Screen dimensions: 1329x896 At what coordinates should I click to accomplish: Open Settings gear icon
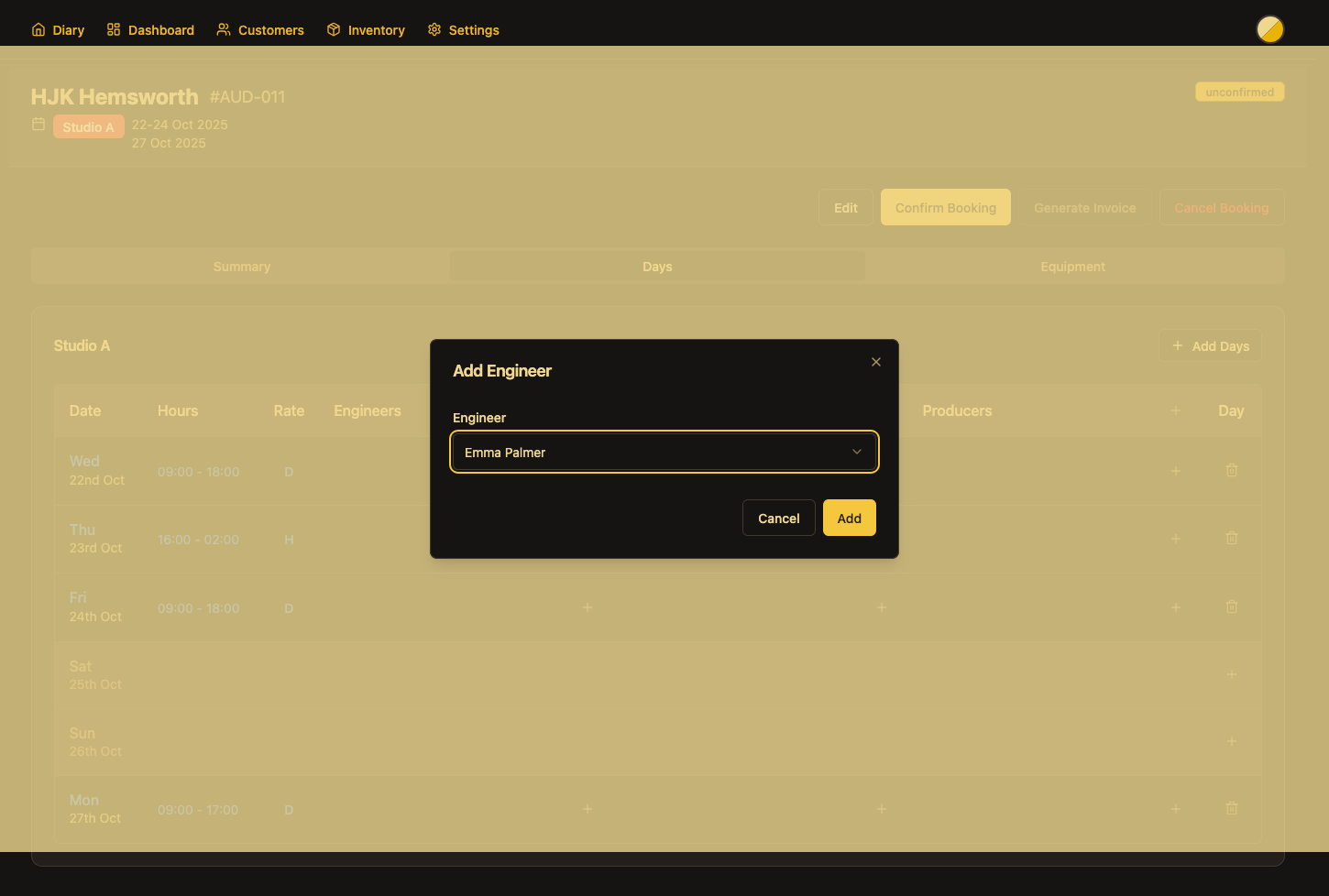pos(434,29)
